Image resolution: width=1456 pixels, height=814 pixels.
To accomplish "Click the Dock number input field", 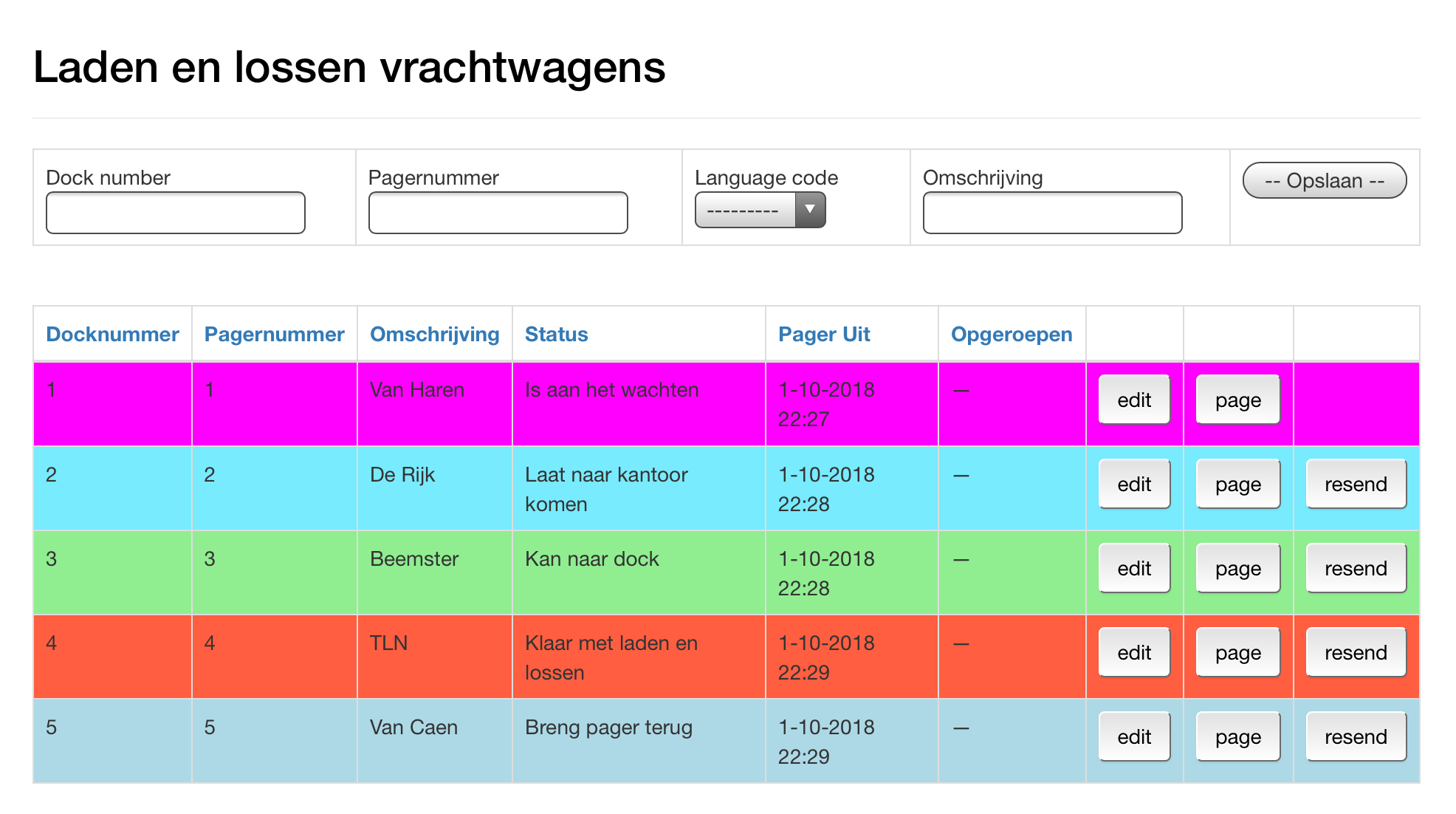I will click(x=175, y=213).
